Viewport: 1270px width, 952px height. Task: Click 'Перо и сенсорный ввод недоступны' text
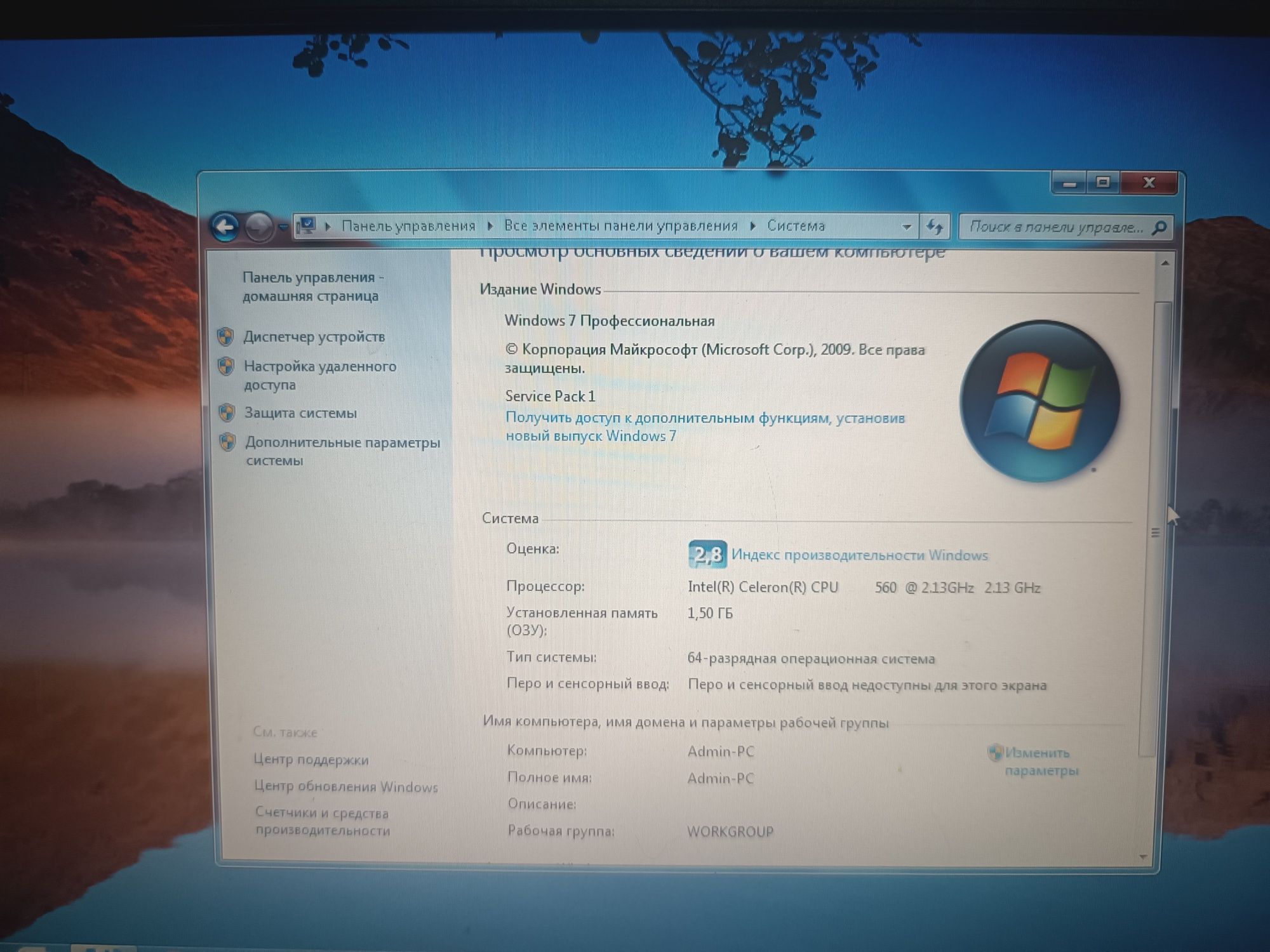(867, 685)
